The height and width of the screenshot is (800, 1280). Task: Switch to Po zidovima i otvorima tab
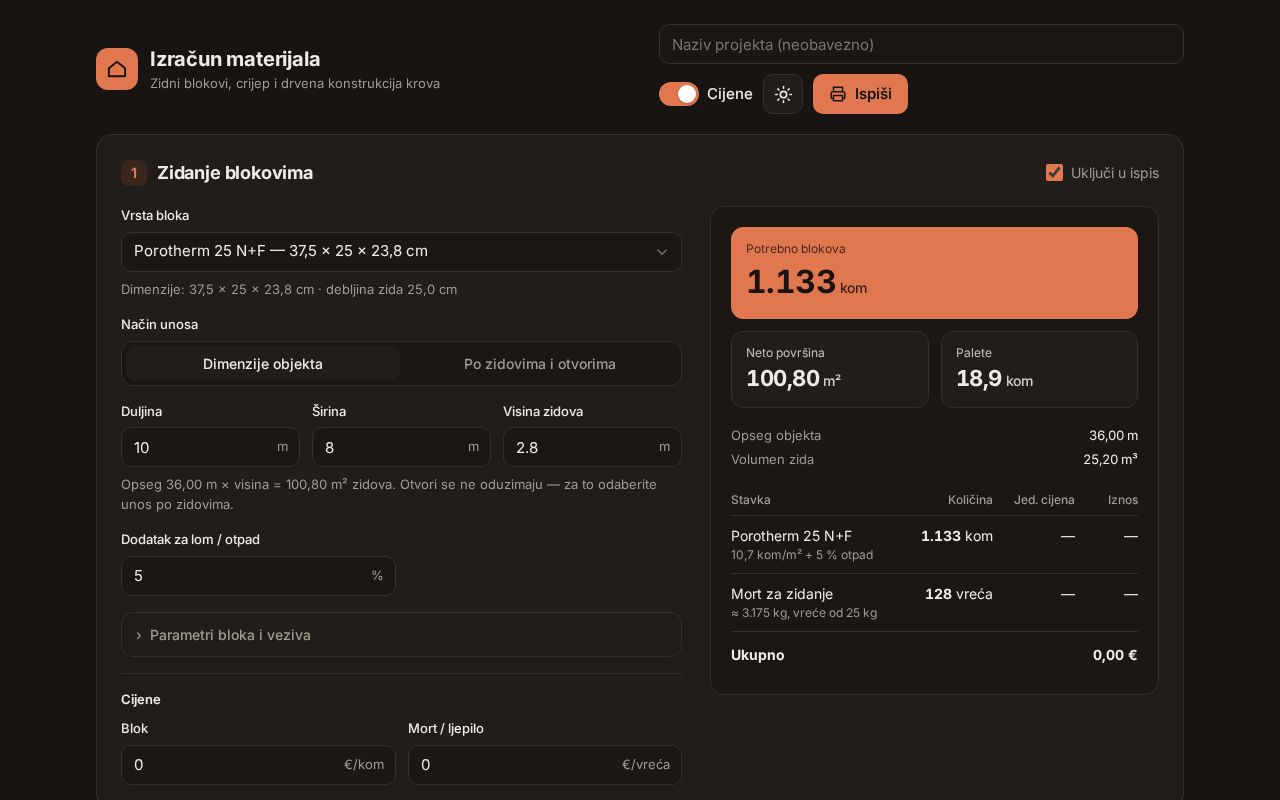(540, 364)
